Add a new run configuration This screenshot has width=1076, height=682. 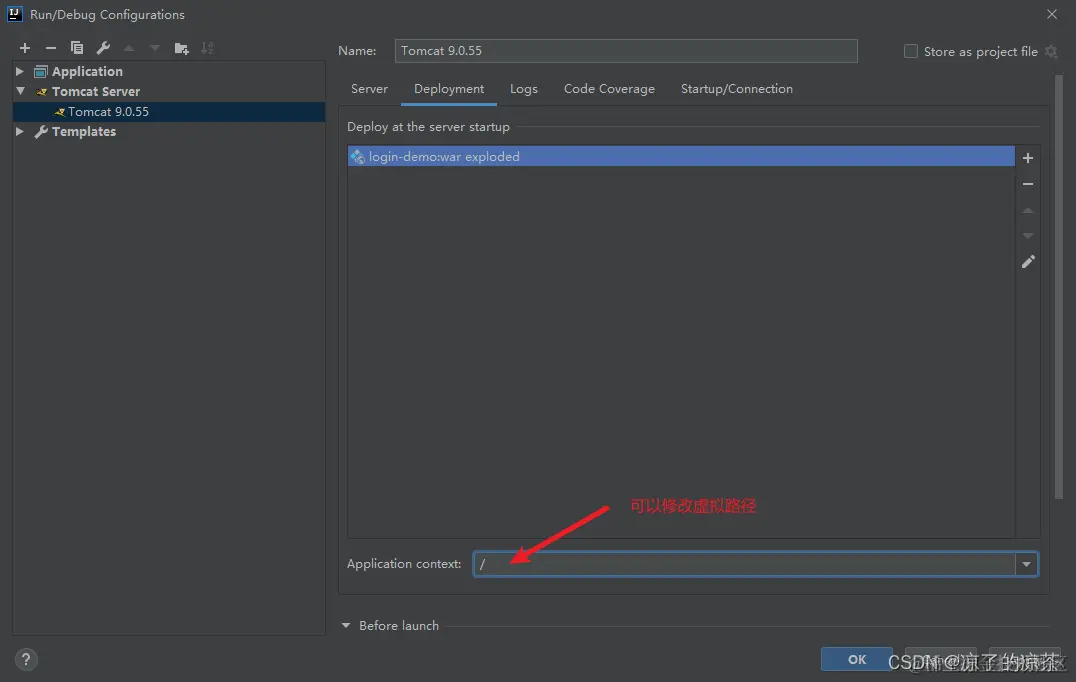tap(25, 48)
